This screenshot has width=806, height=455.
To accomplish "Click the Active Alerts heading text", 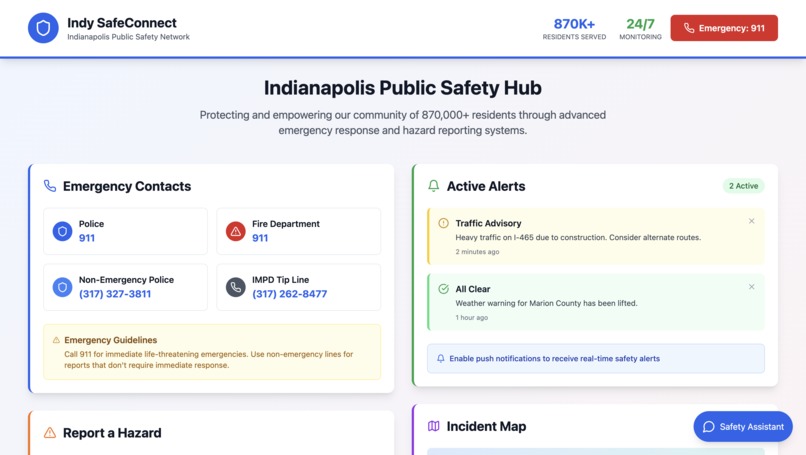I will coord(486,186).
